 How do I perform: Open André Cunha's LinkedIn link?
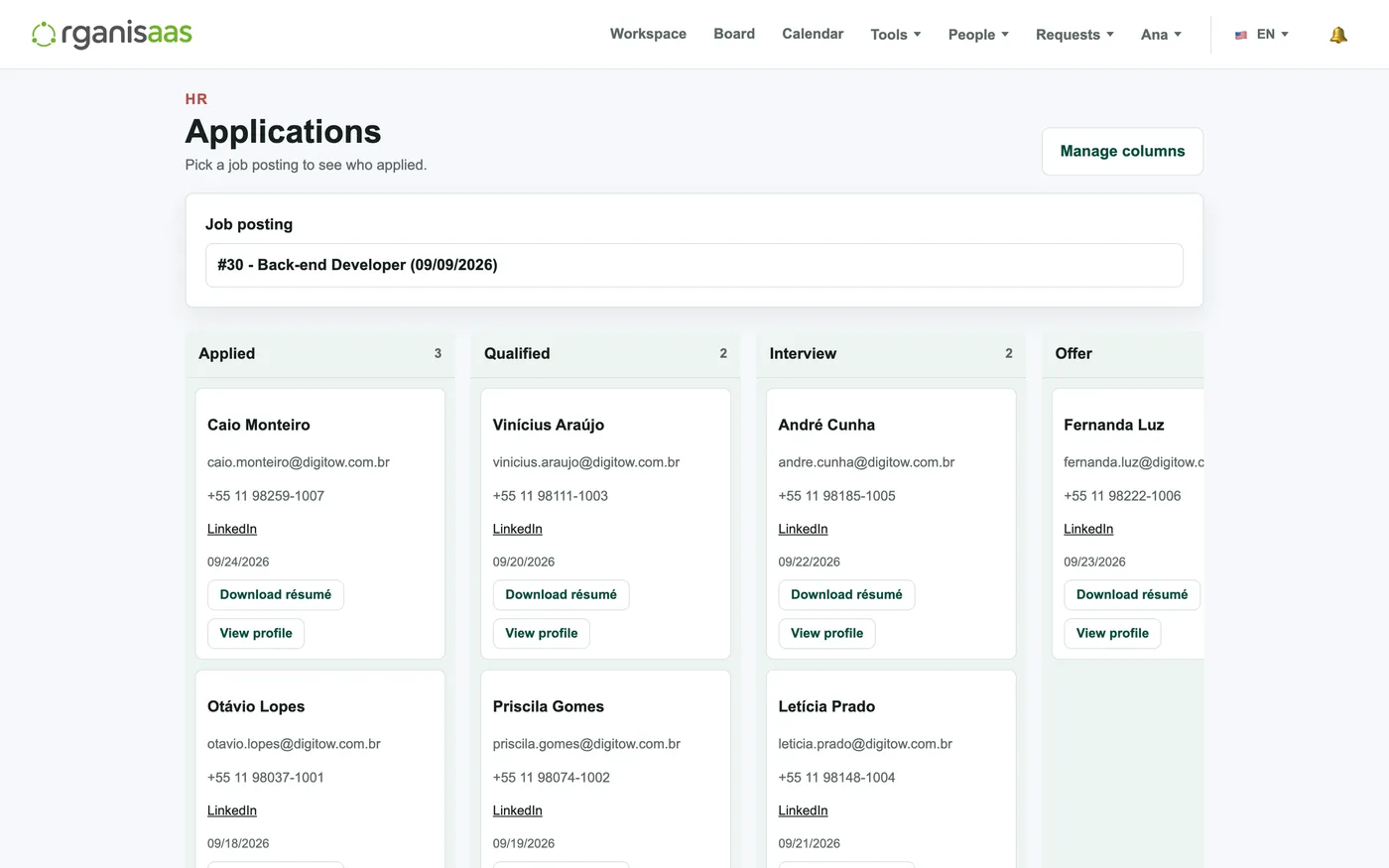(804, 529)
